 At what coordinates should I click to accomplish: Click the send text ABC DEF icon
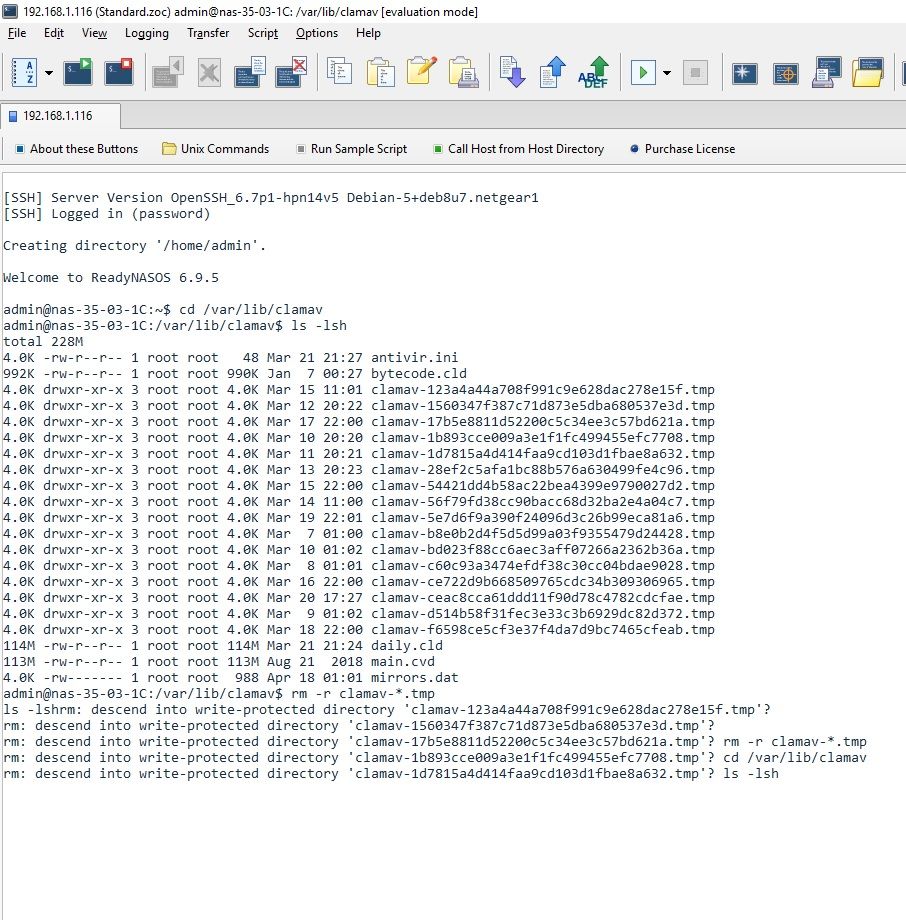point(593,72)
